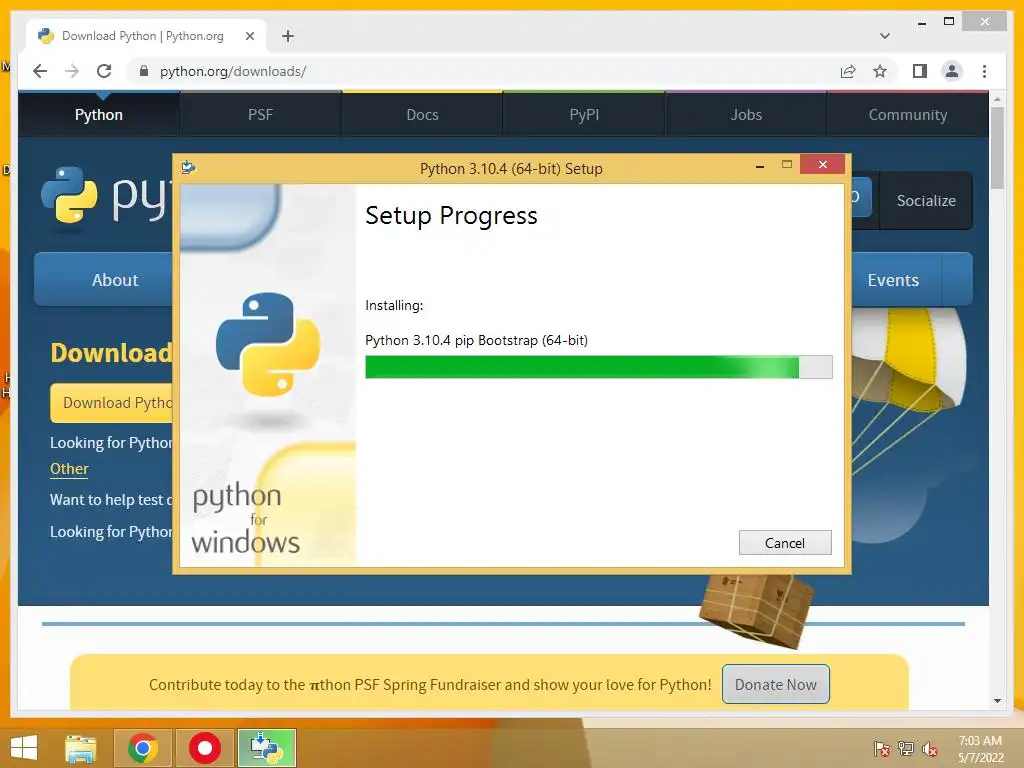This screenshot has width=1024, height=768.
Task: Maximize the Chrome window
Action: (949, 22)
